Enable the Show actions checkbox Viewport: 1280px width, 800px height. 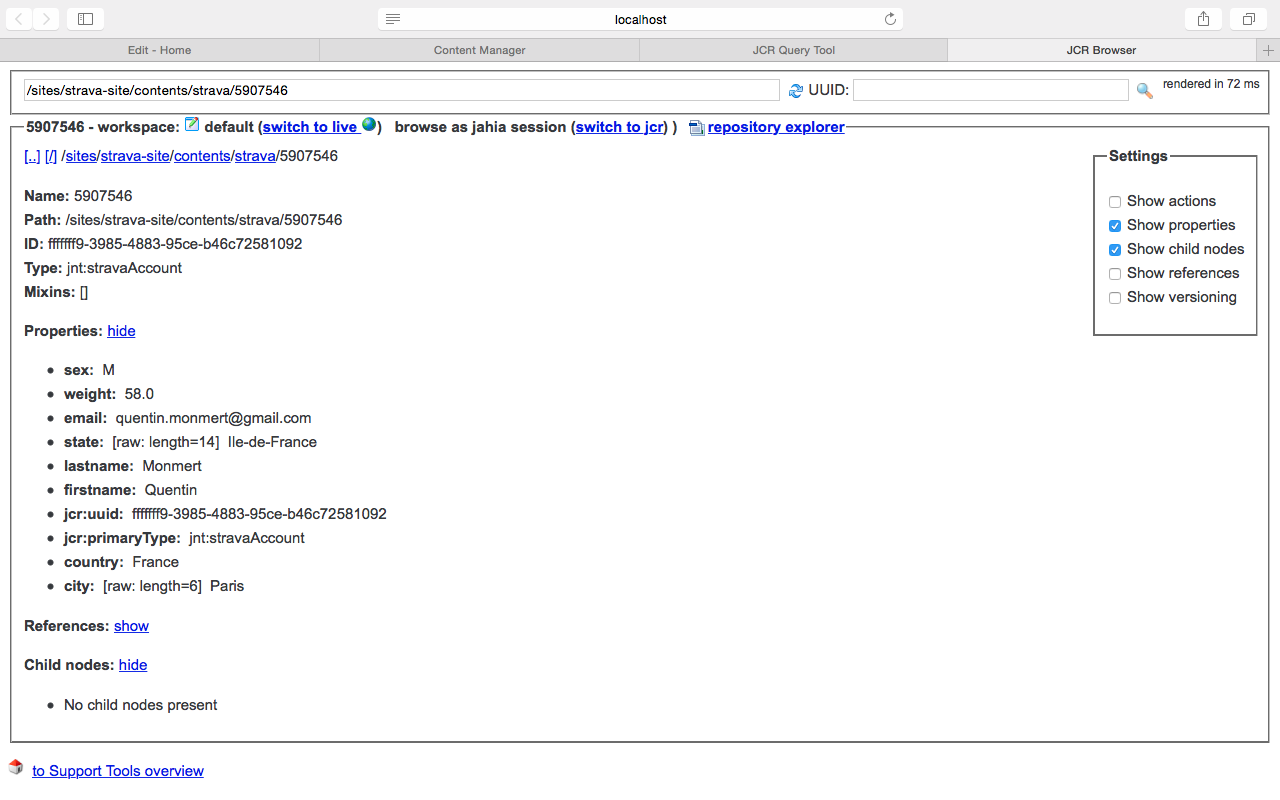point(1115,202)
